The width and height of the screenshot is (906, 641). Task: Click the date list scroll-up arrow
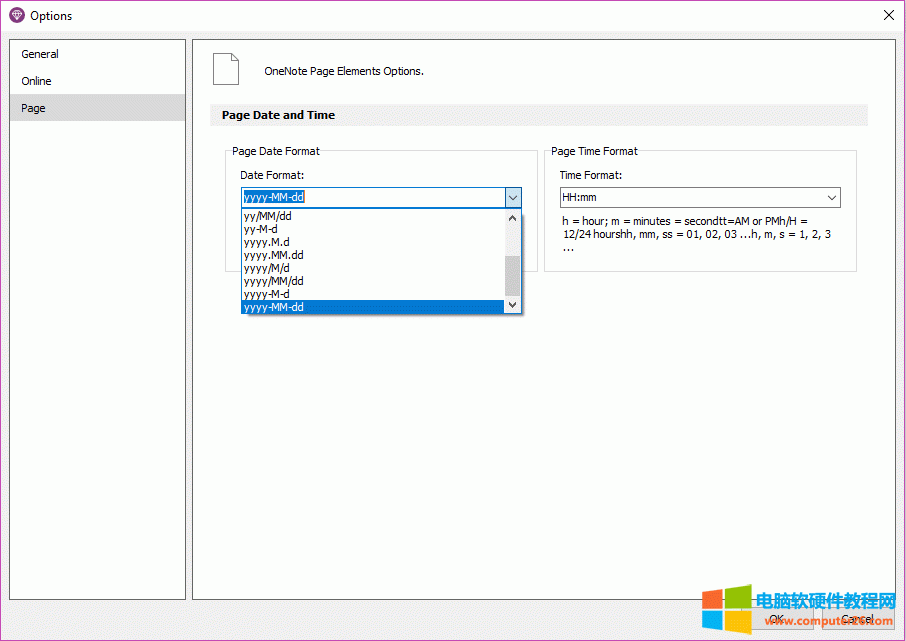[x=512, y=217]
